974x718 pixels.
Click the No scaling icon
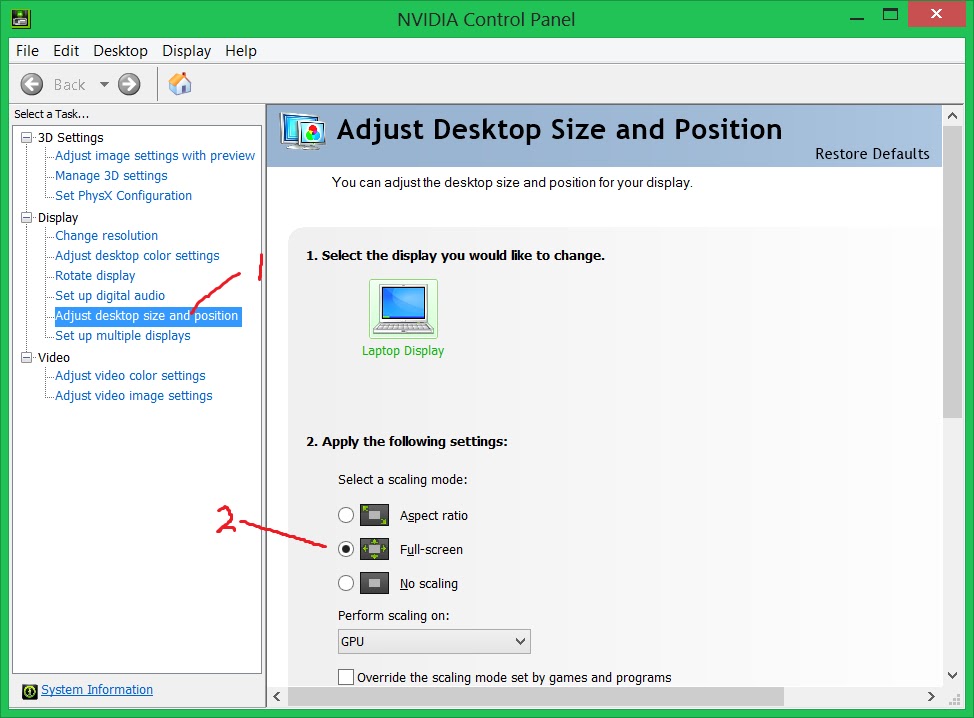pyautogui.click(x=375, y=583)
